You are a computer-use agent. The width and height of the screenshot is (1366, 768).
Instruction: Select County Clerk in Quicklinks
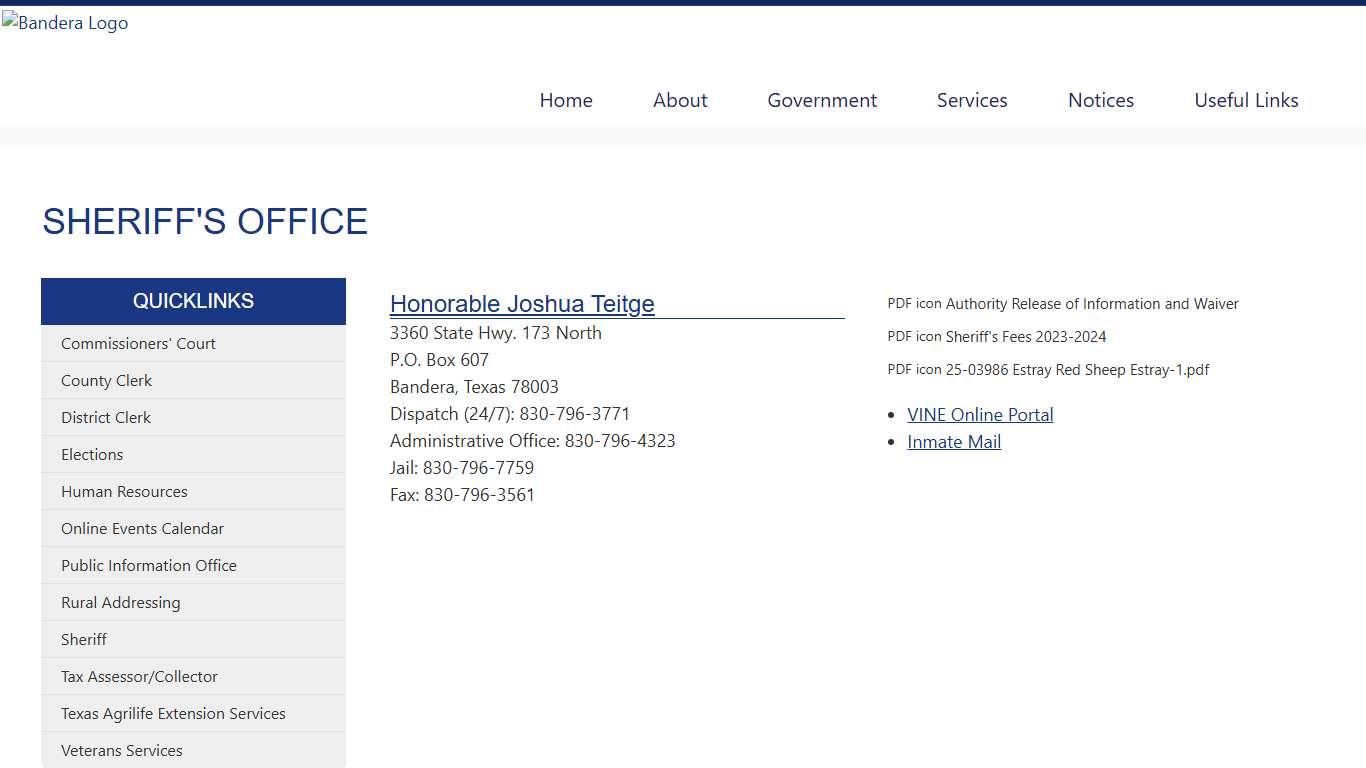tap(107, 381)
